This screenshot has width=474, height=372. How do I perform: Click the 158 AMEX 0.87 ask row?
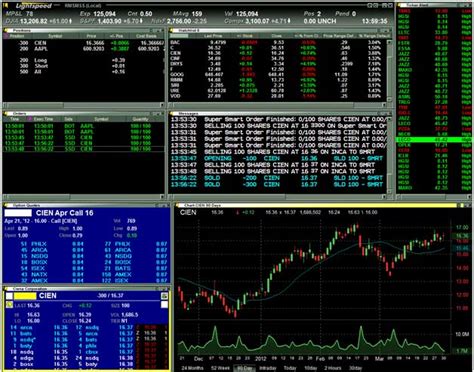[136, 274]
